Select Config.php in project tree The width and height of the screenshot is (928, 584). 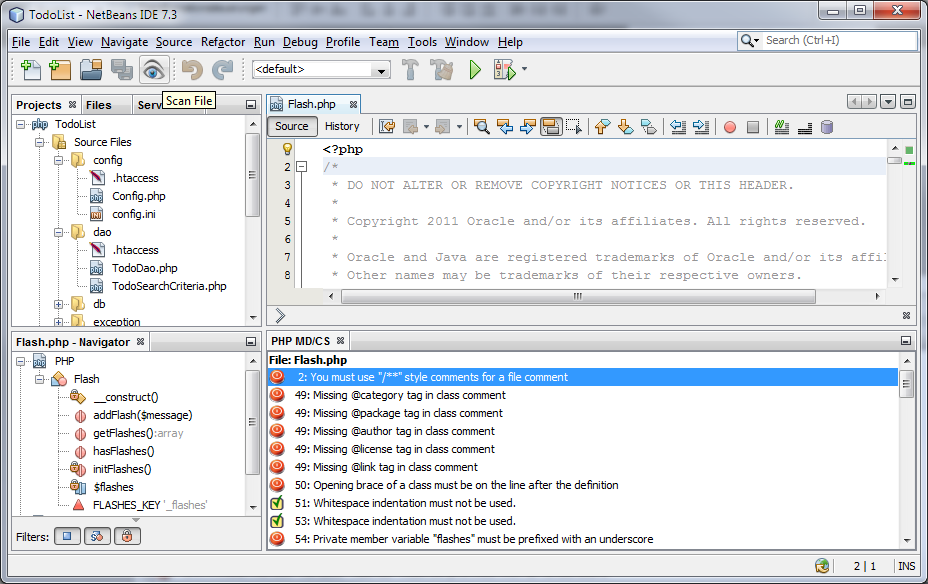(x=138, y=196)
